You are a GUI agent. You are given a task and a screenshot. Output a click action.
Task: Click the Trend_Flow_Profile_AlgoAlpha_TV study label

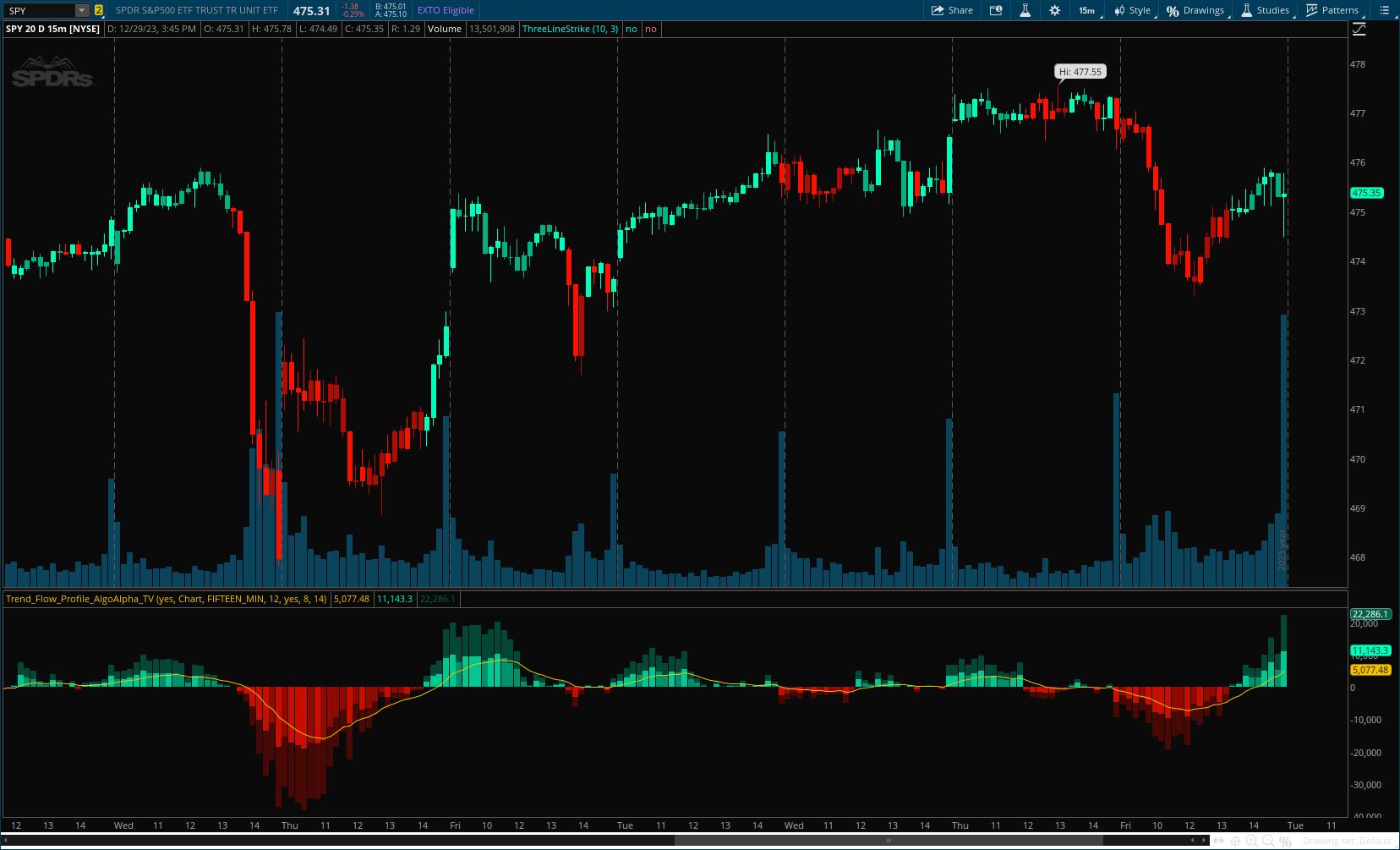pos(166,599)
